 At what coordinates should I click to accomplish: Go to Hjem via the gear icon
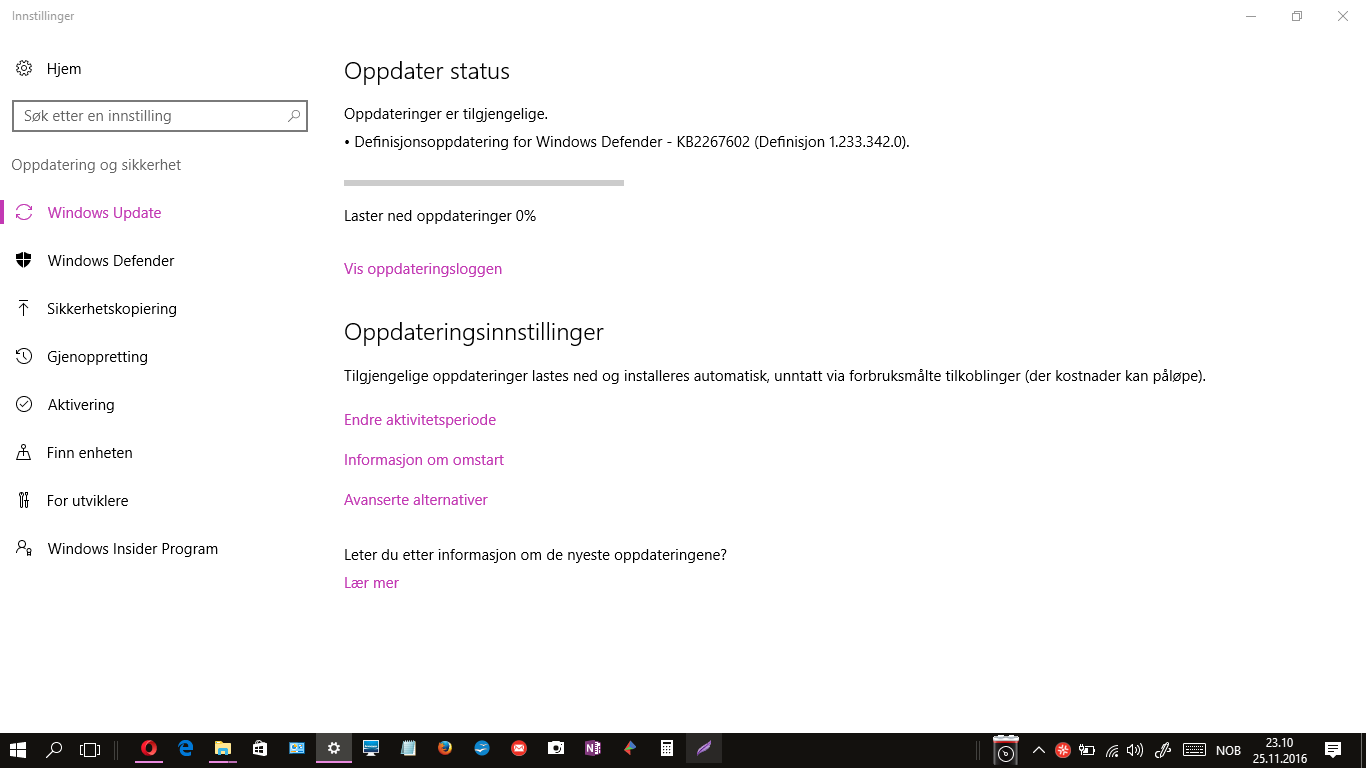point(24,69)
